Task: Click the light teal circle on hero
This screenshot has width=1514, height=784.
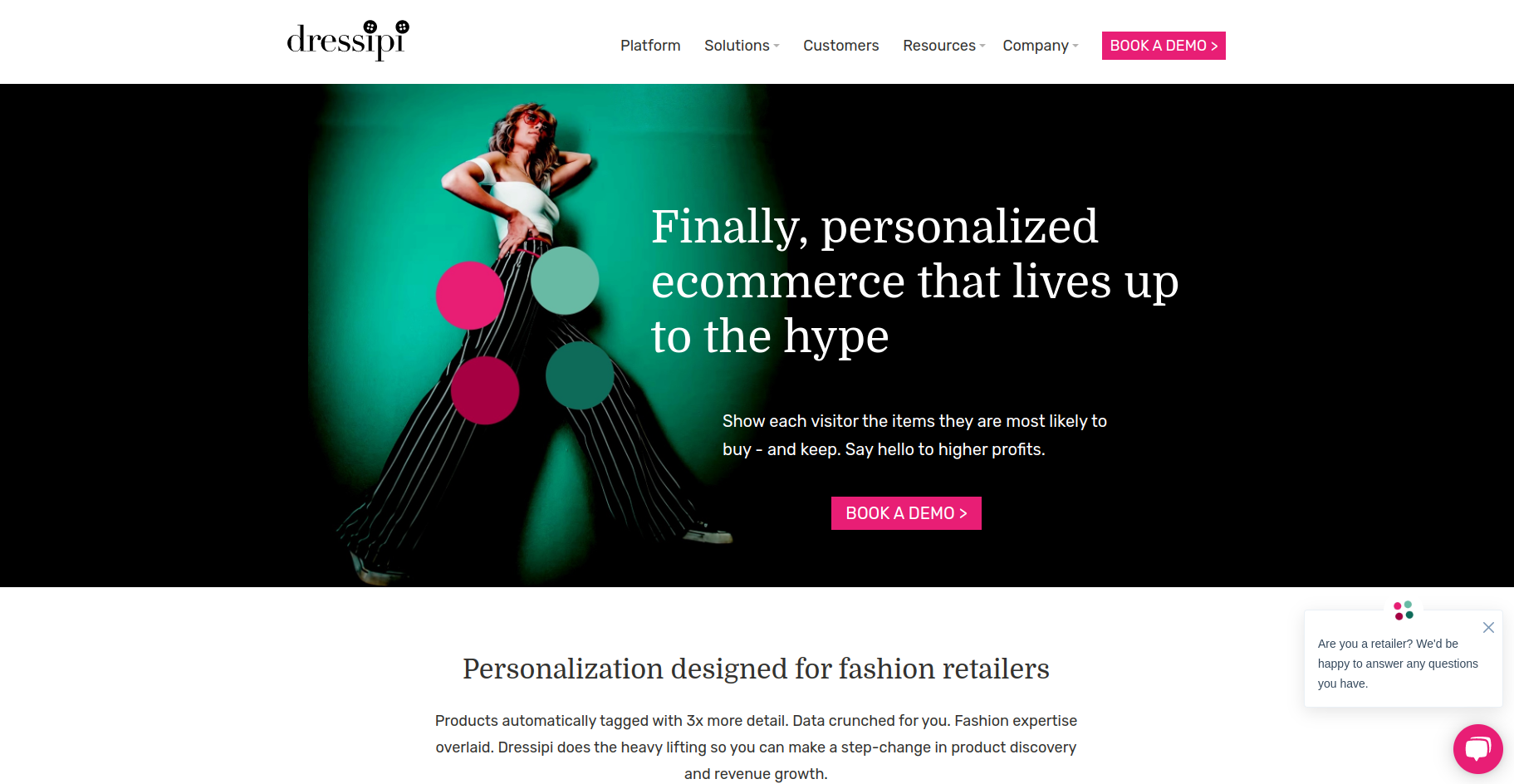Action: [x=565, y=281]
